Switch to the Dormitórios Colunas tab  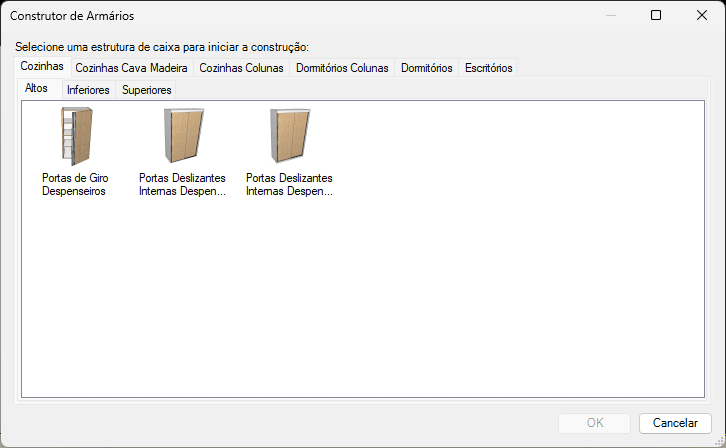[342, 68]
